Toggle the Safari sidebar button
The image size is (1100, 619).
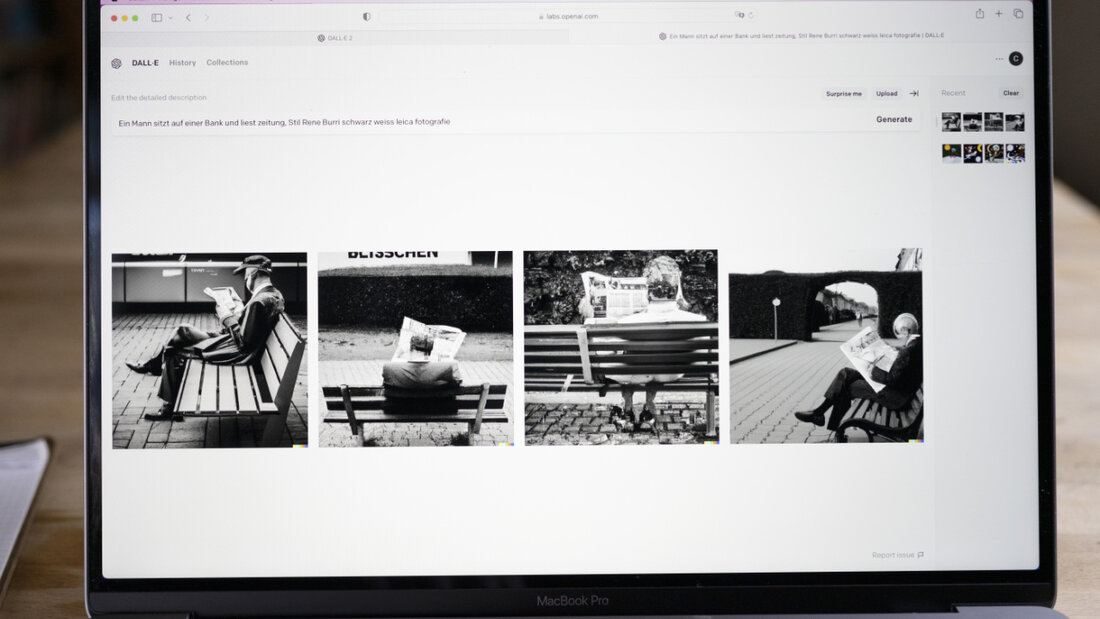coord(157,18)
